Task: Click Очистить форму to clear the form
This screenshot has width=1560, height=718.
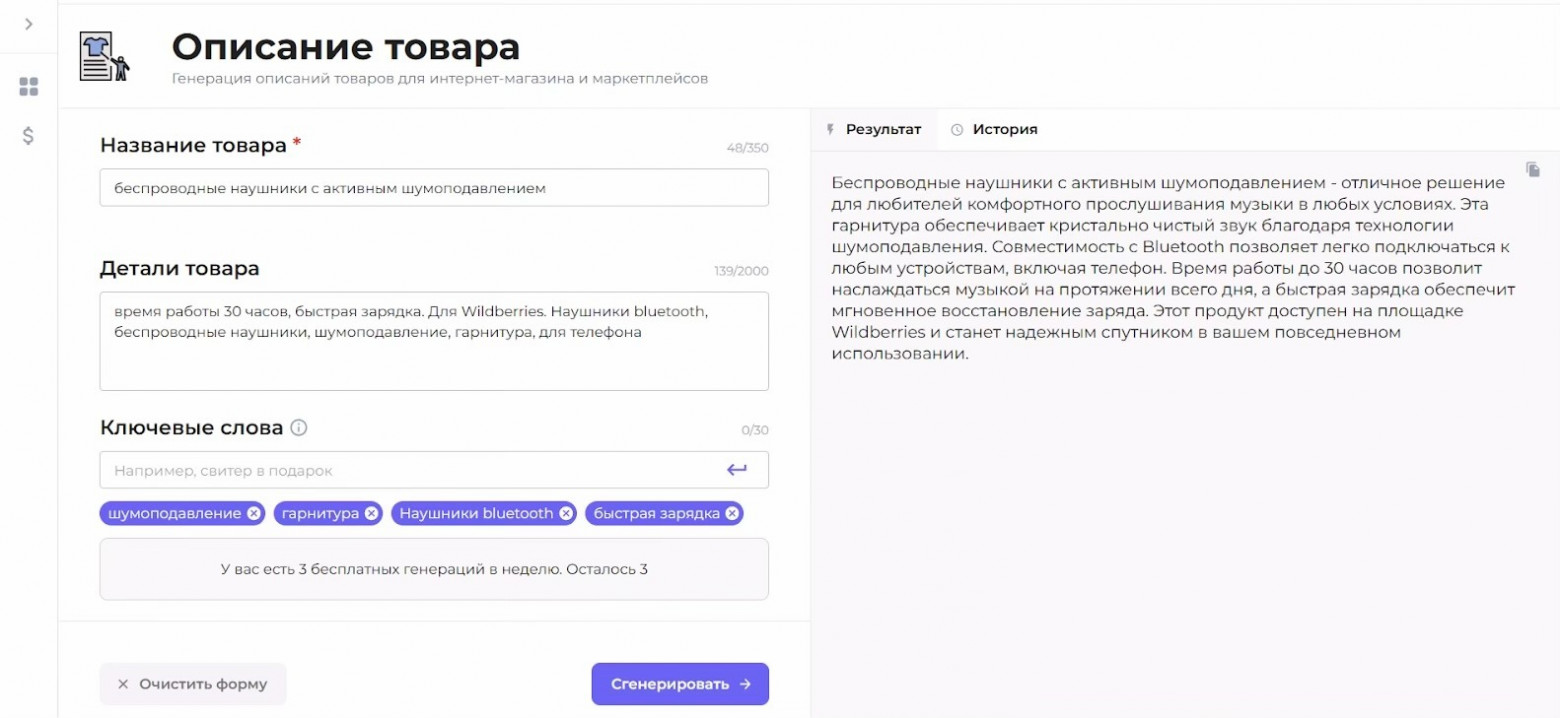Action: pos(192,684)
